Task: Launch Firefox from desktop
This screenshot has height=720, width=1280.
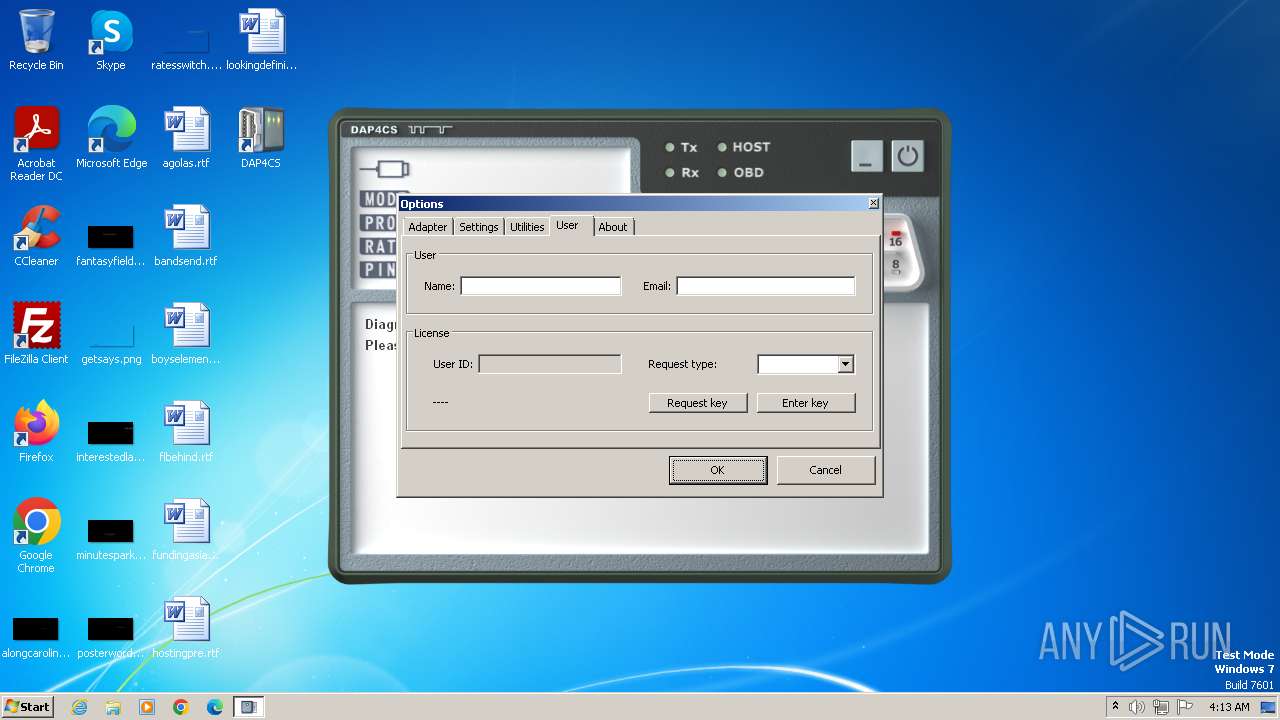Action: pyautogui.click(x=36, y=432)
